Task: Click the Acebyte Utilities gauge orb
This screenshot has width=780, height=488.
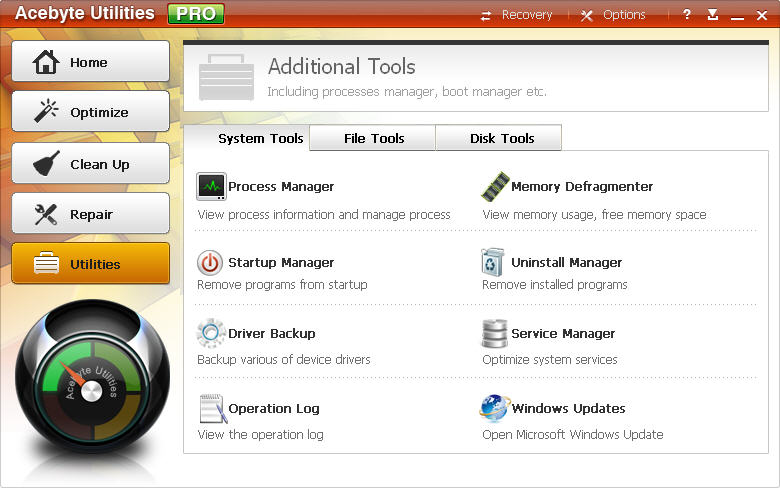Action: (92, 377)
